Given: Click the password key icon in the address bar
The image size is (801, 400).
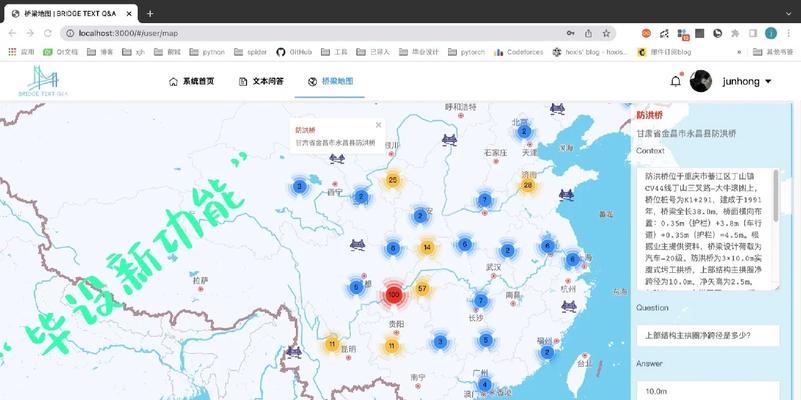Looking at the screenshot, I should coord(571,33).
